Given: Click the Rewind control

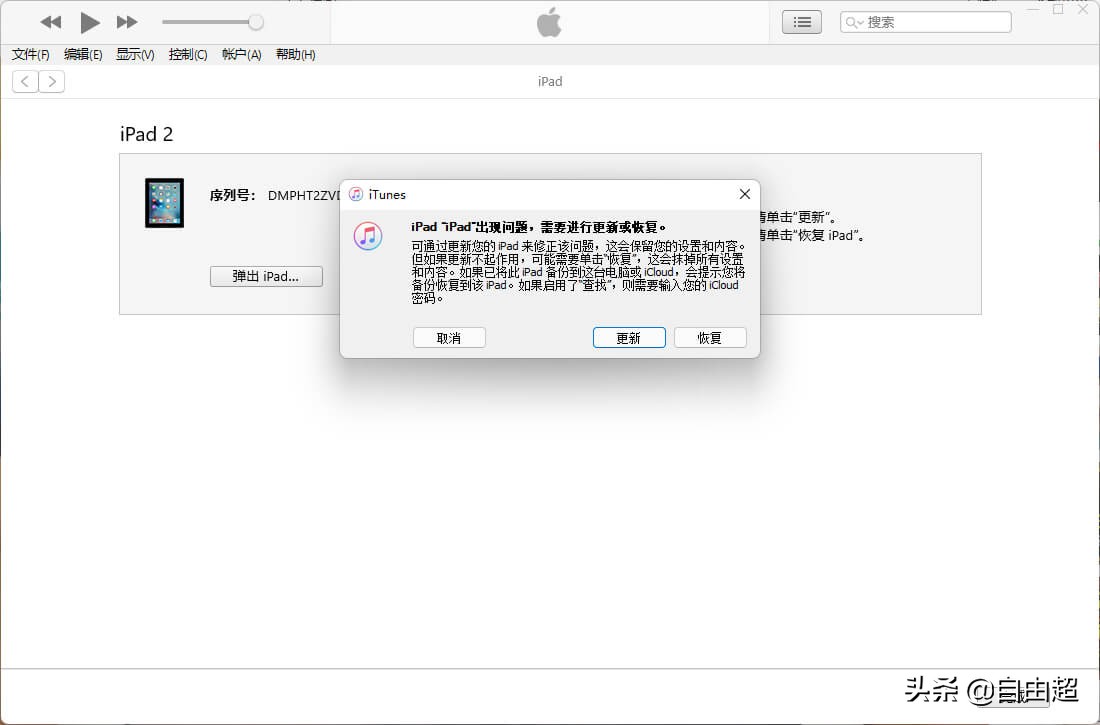Looking at the screenshot, I should coord(50,22).
